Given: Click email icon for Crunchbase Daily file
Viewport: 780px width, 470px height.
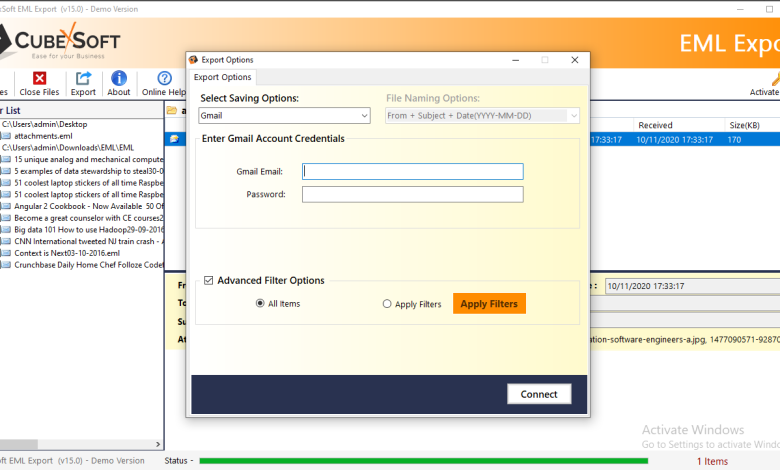Looking at the screenshot, I should coord(6,265).
